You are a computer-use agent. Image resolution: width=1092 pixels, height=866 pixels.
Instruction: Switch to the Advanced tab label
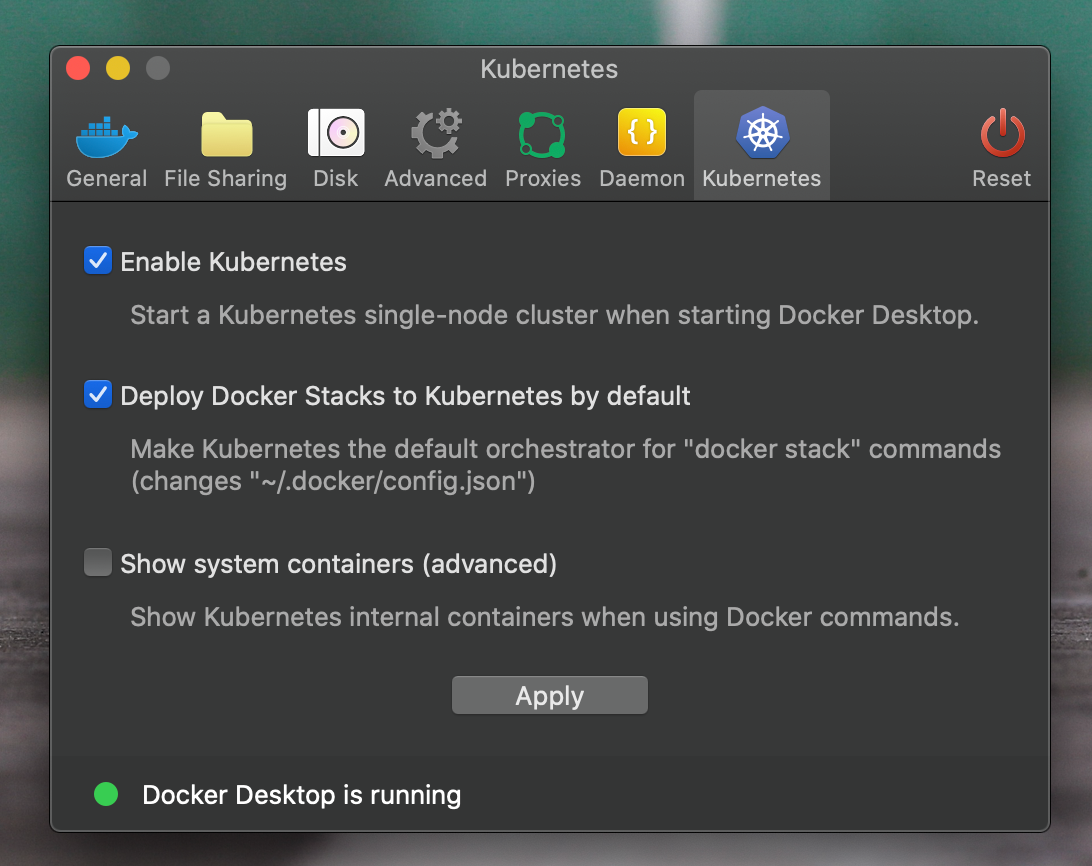436,178
